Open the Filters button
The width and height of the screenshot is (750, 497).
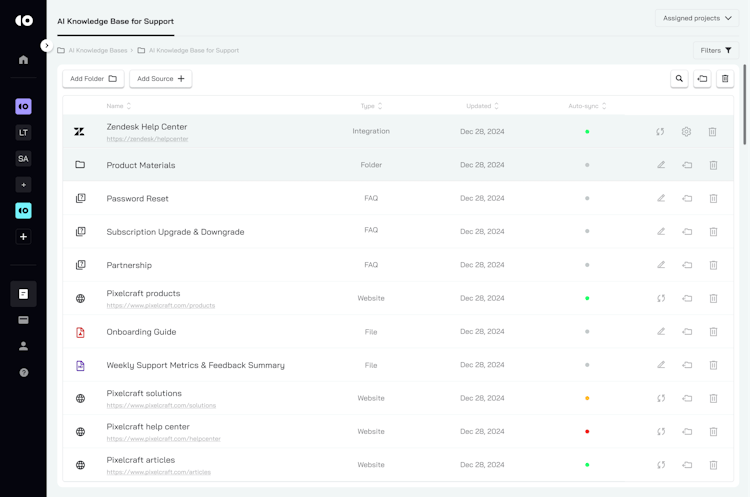(x=716, y=50)
